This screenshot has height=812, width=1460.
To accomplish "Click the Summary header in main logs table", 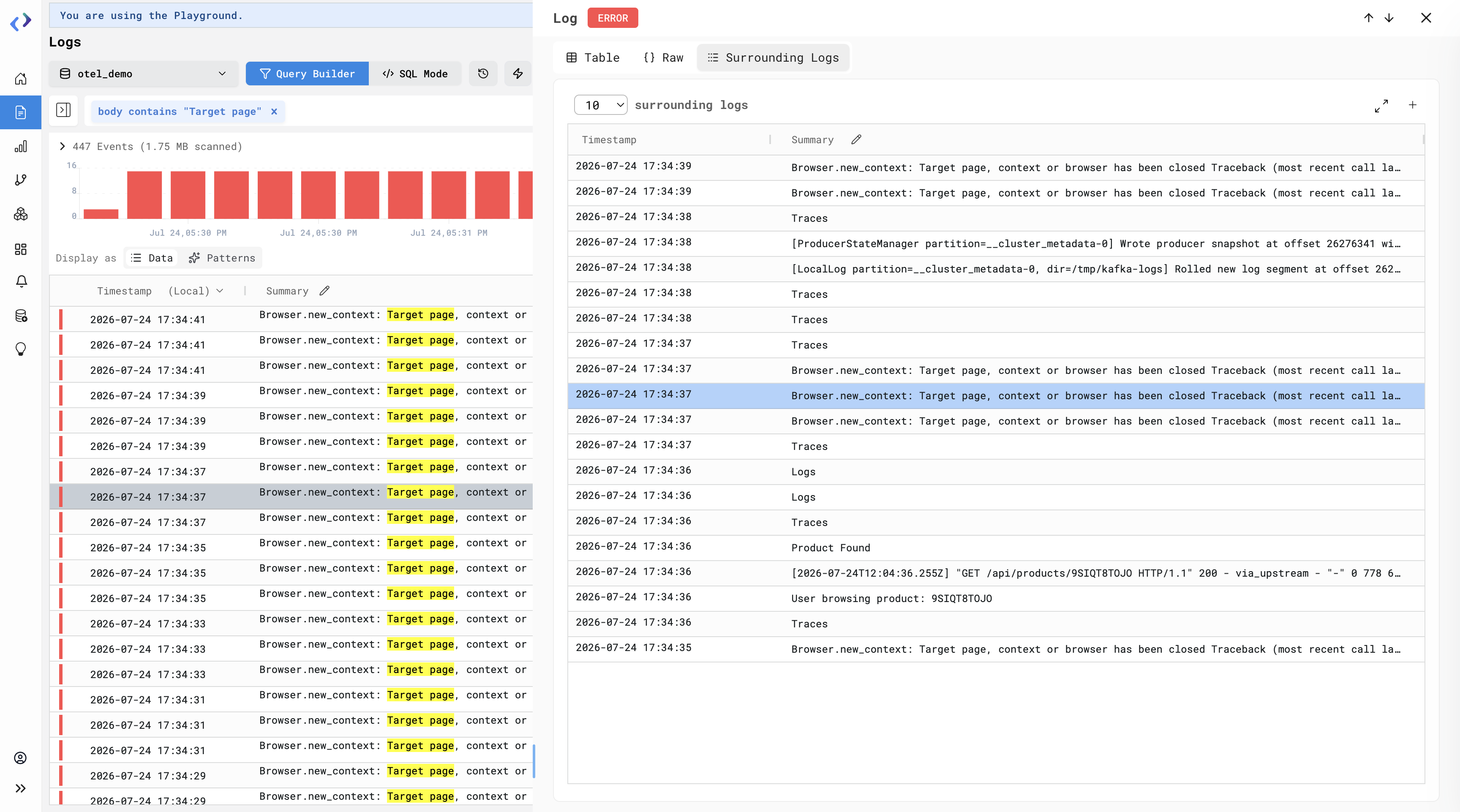I will pyautogui.click(x=287, y=291).
